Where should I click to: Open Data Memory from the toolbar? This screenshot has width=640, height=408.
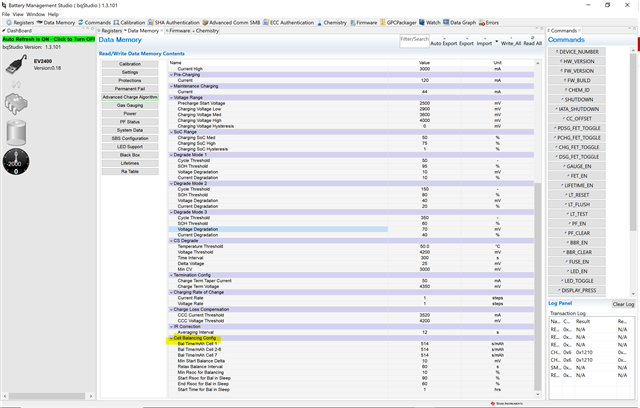pyautogui.click(x=56, y=22)
